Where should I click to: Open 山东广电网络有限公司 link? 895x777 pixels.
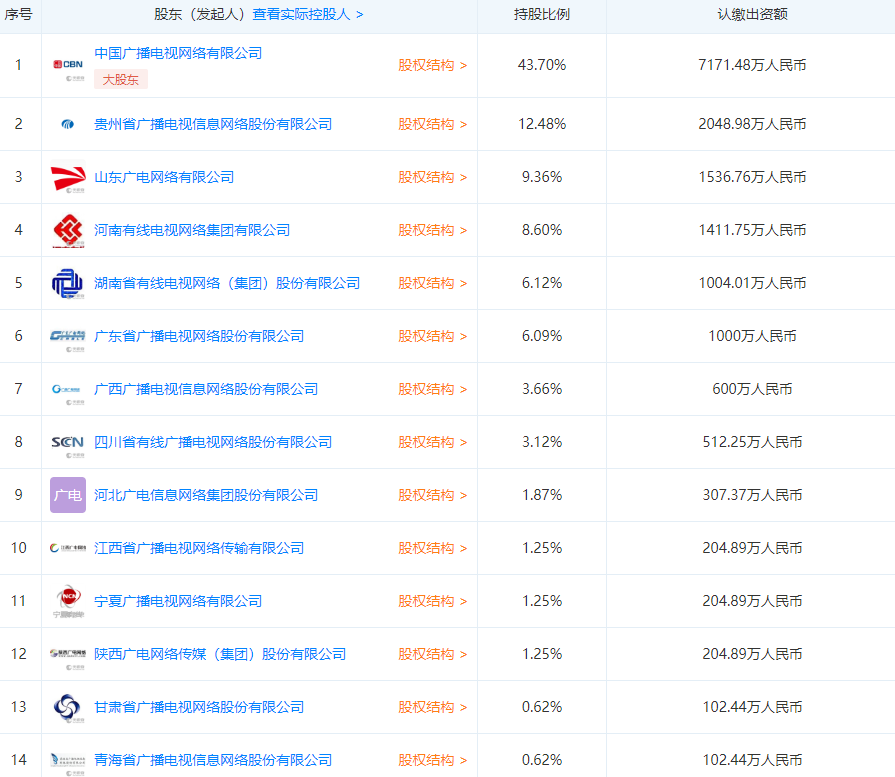[x=164, y=177]
